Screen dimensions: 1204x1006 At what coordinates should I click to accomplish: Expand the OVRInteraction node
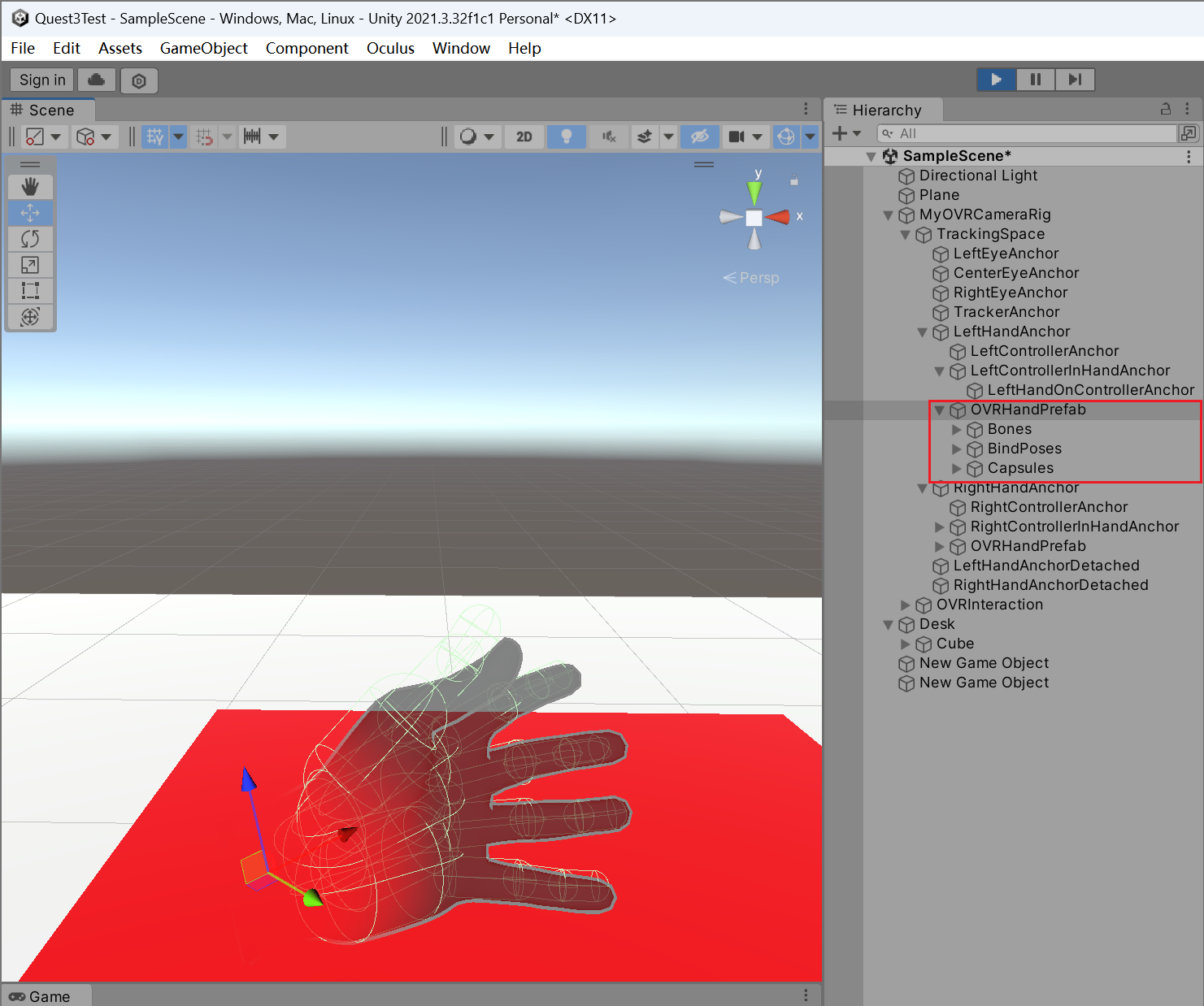click(x=906, y=605)
